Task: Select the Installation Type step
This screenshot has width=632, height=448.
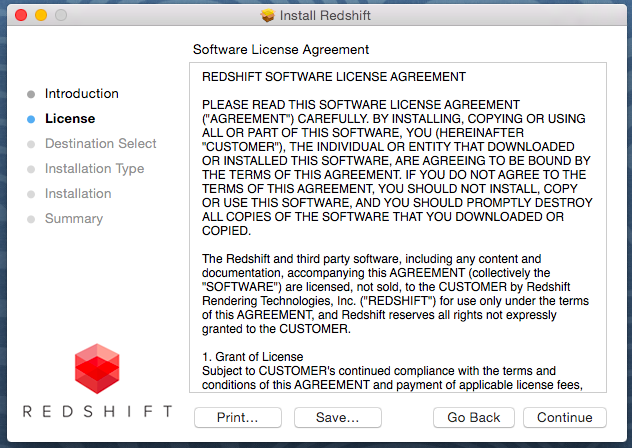Action: [x=94, y=169]
